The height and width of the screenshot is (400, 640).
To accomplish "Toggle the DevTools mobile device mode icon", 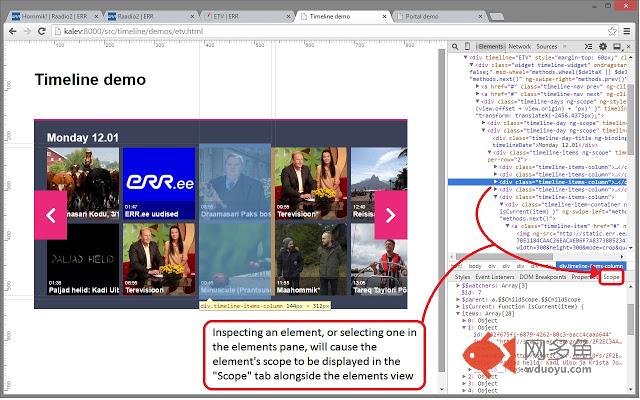I will [467, 47].
